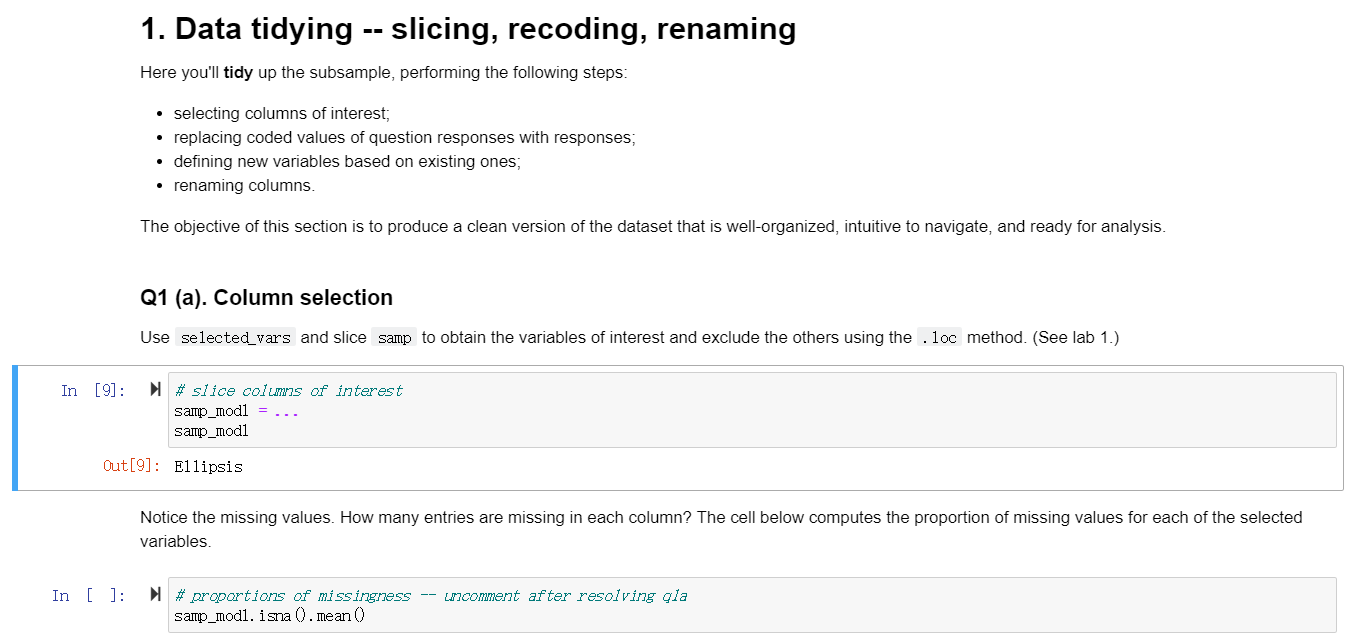
Task: Click the comment slice columns of interest
Action: point(290,390)
